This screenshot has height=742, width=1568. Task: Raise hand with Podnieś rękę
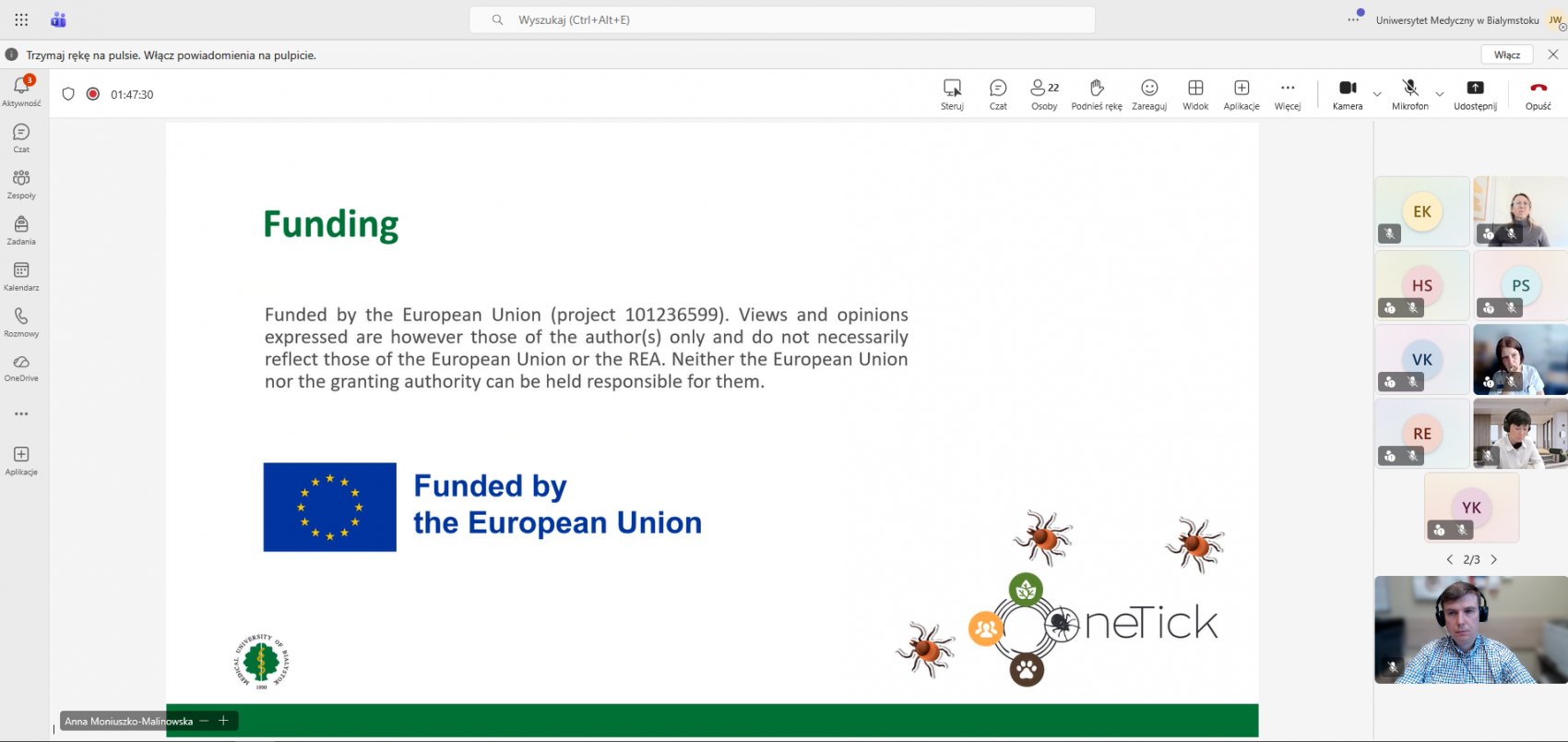click(1097, 93)
